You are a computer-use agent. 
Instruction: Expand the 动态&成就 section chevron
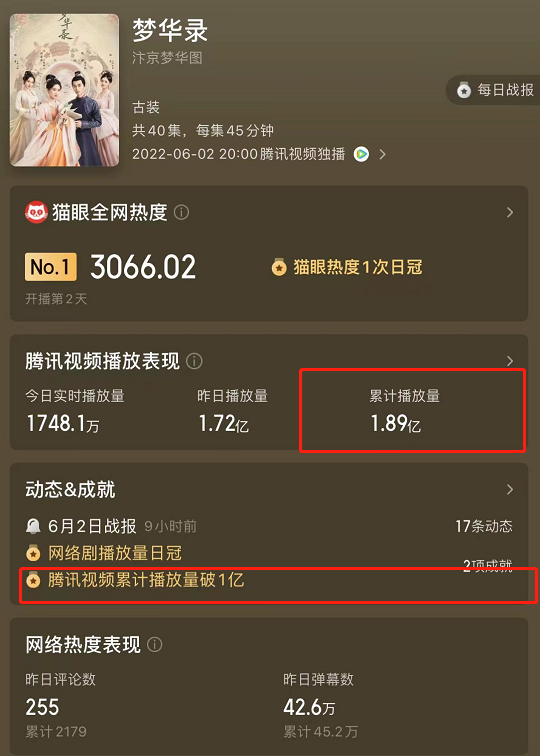[510, 490]
